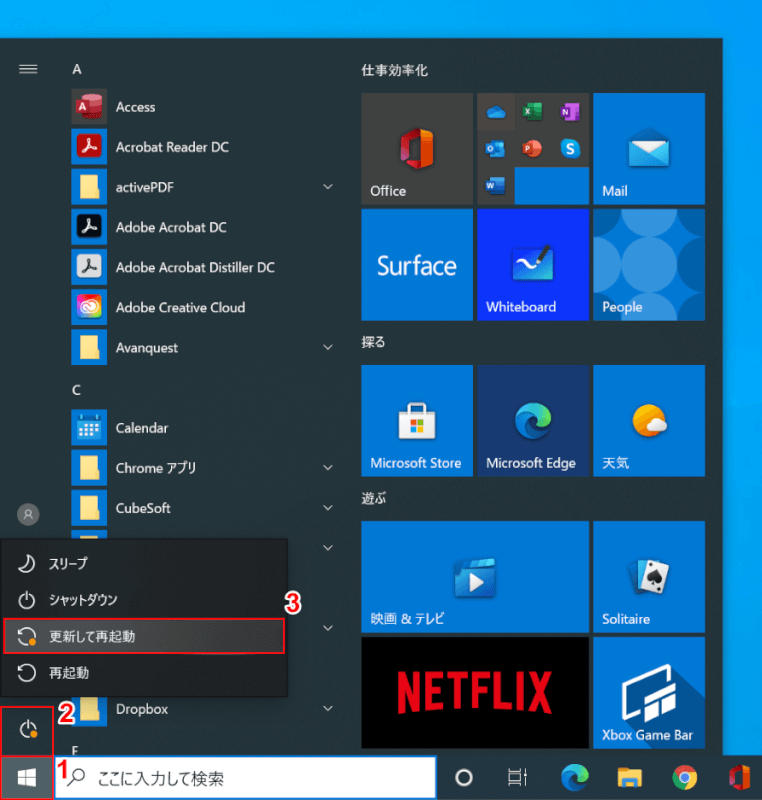The width and height of the screenshot is (762, 800).
Task: Launch Microsoft Edge tile
Action: point(532,421)
